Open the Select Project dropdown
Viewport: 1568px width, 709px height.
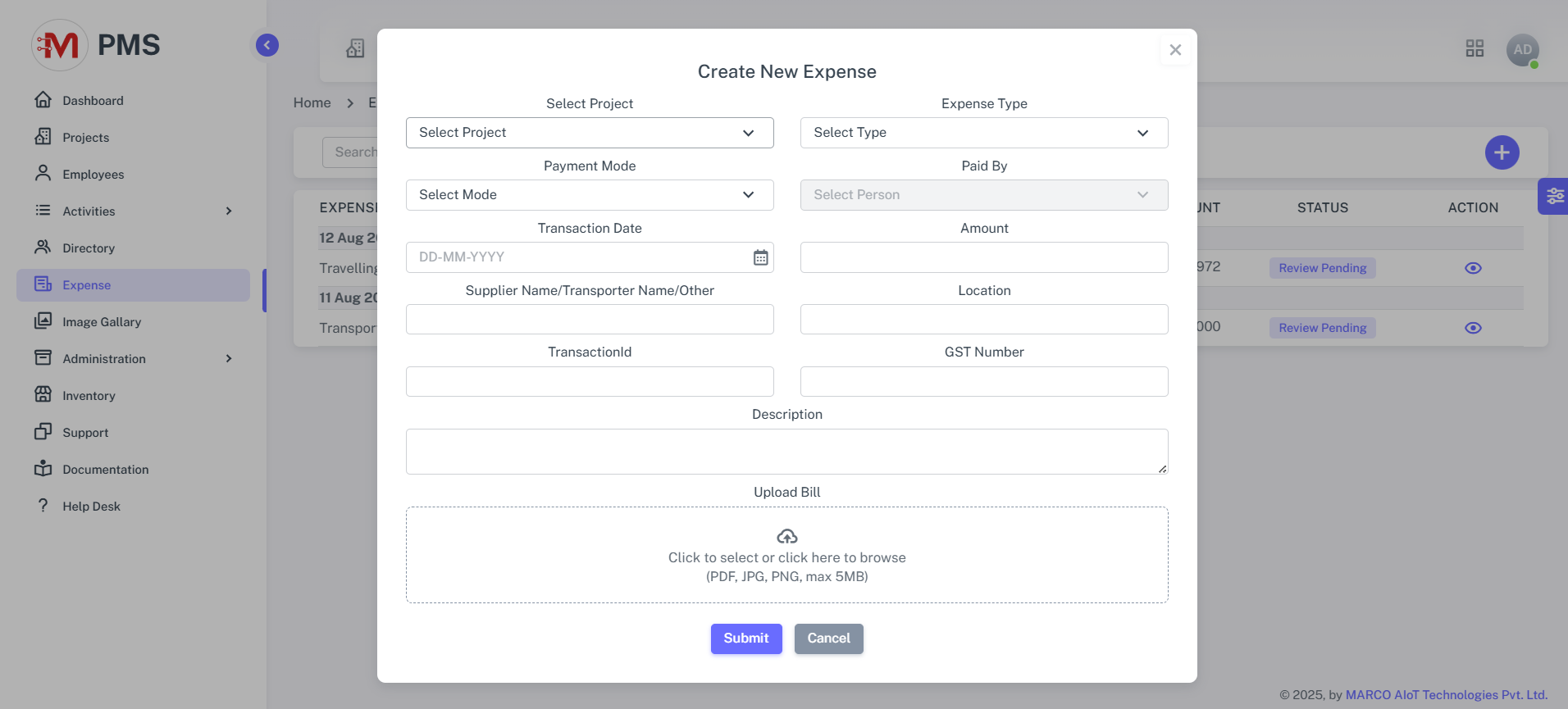click(x=590, y=133)
